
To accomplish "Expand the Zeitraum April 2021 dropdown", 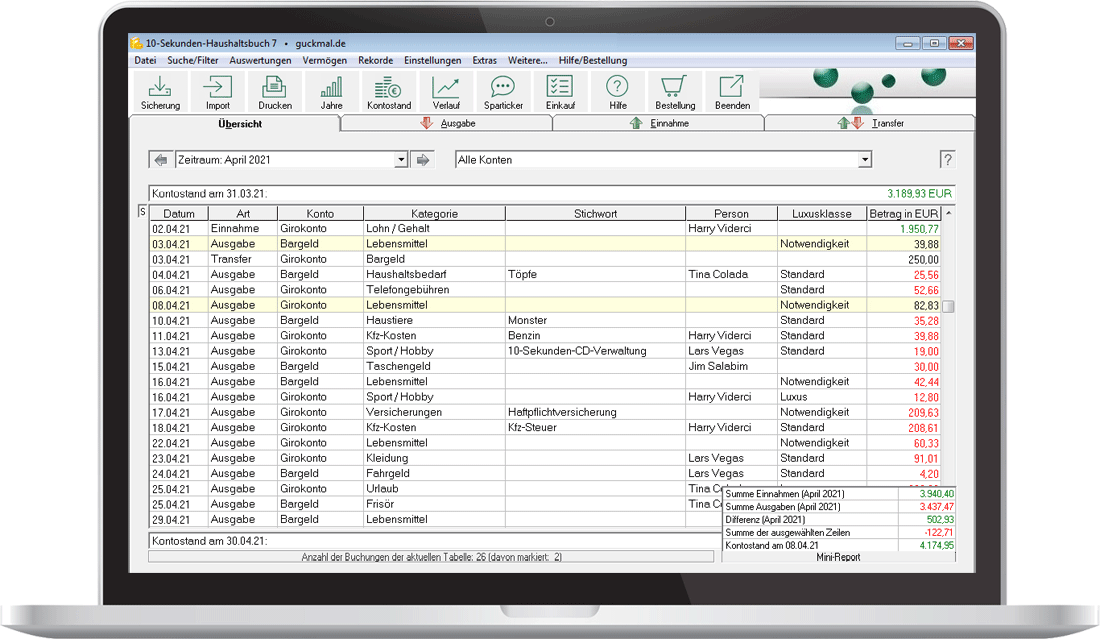I will click(x=401, y=160).
